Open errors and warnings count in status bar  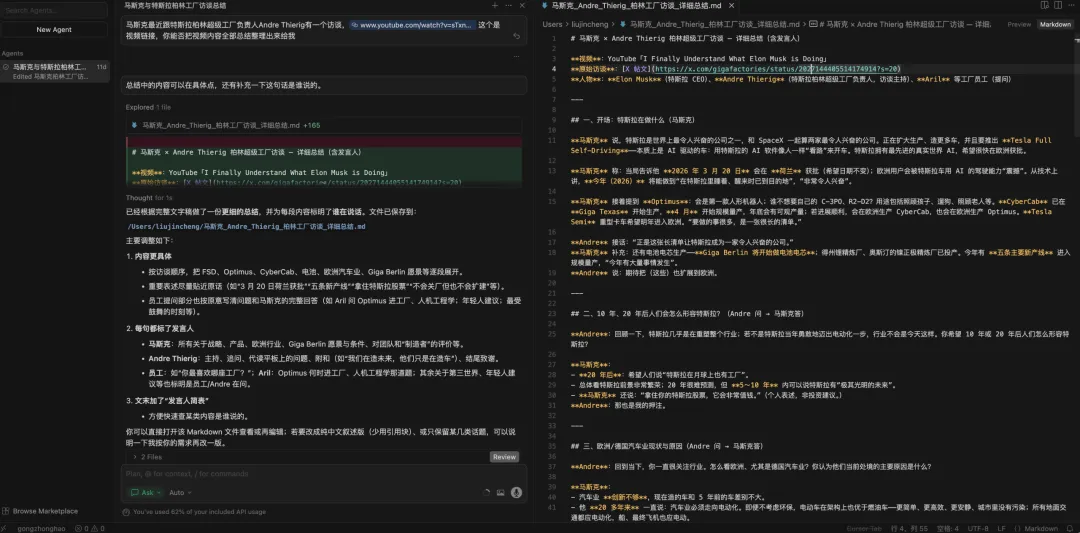88,528
